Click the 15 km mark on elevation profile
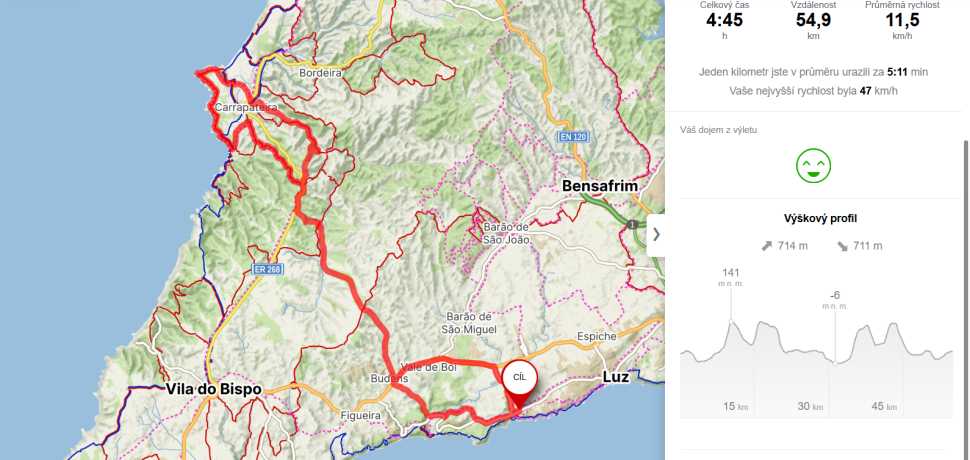This screenshot has width=970, height=460. (x=736, y=406)
